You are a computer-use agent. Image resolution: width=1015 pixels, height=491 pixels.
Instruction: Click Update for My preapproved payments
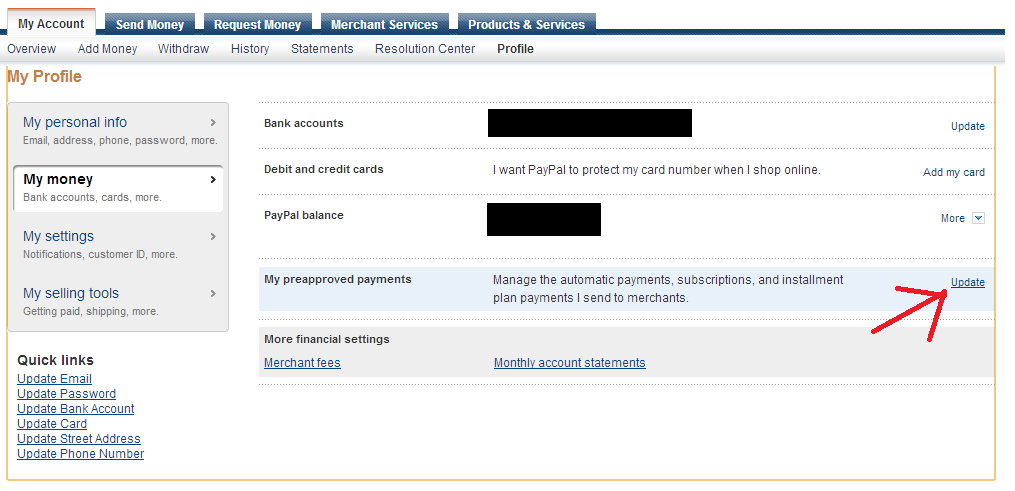(x=967, y=283)
